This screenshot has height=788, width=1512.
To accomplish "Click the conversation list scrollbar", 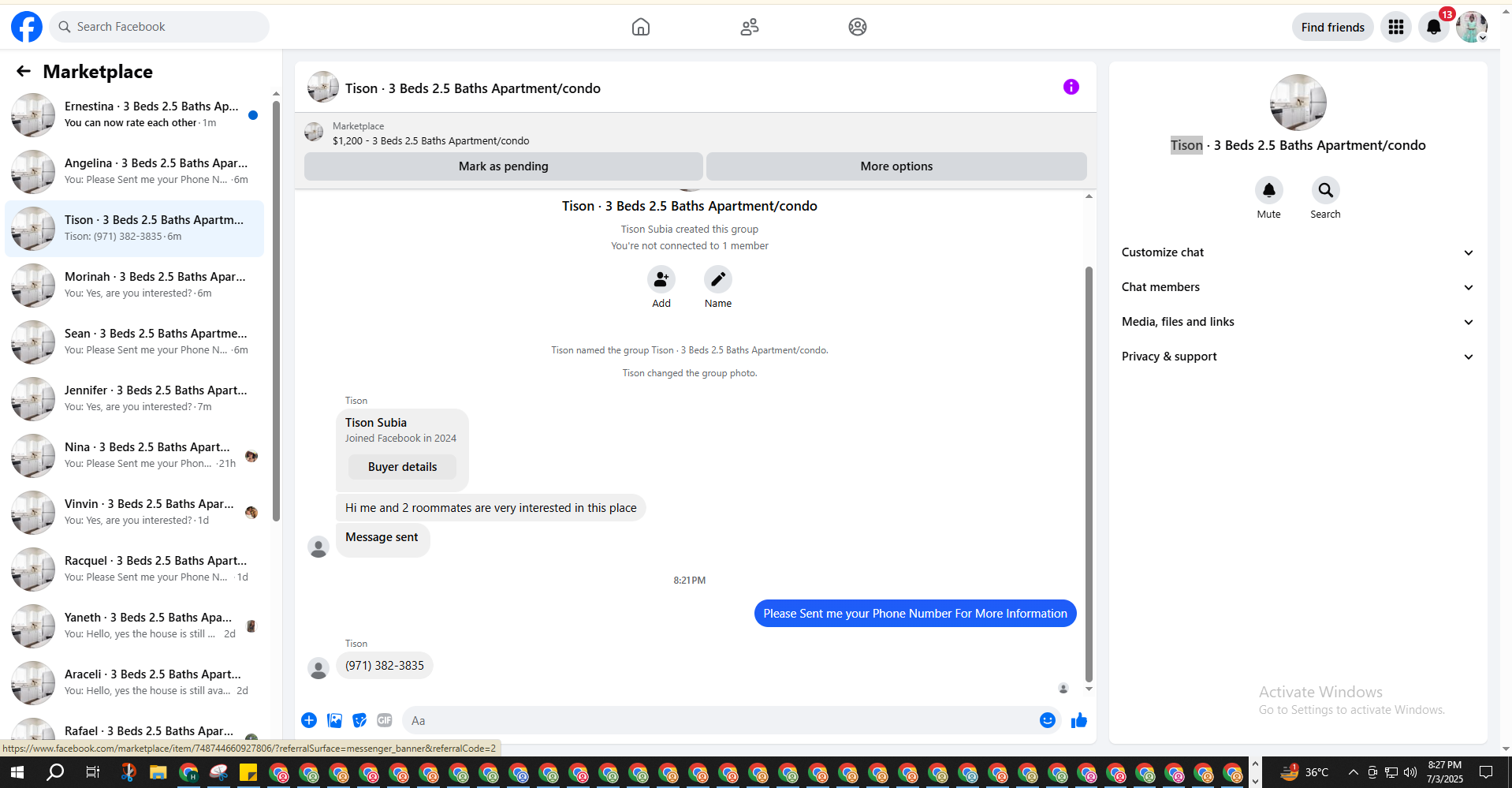I will 276,311.
